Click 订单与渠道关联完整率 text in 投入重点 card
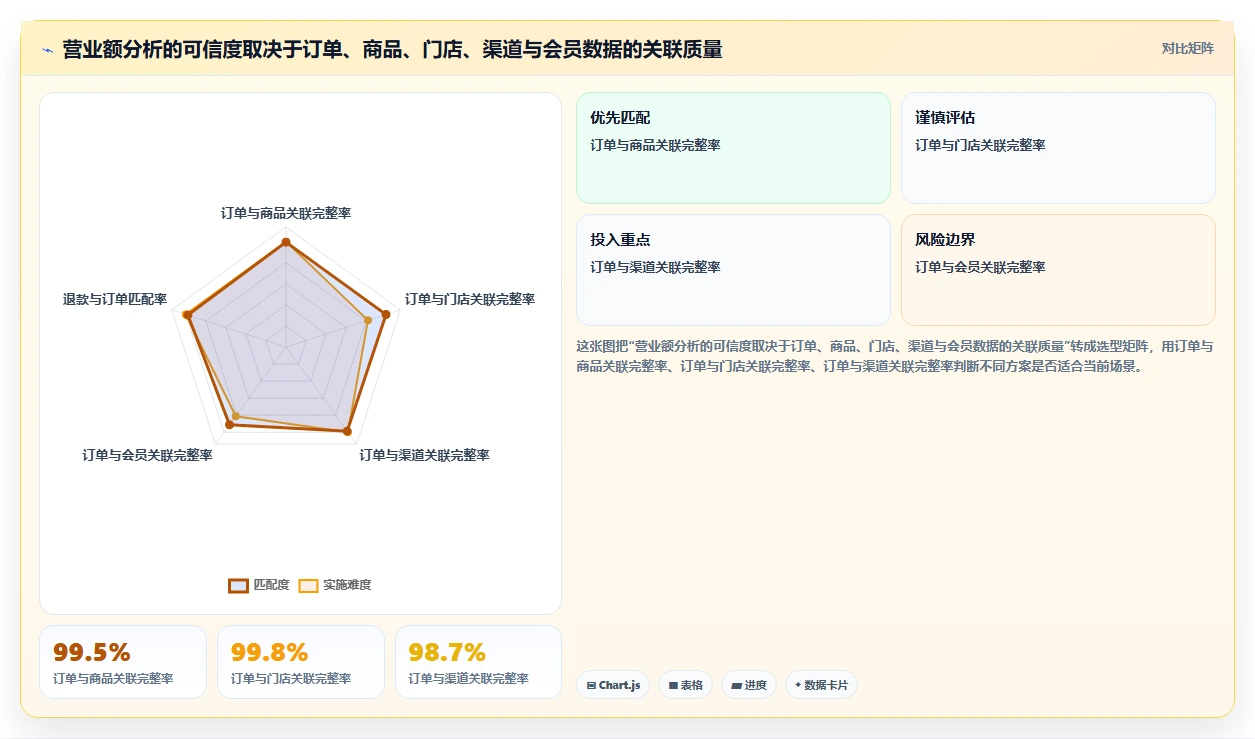This screenshot has height=739, width=1255. coord(655,267)
